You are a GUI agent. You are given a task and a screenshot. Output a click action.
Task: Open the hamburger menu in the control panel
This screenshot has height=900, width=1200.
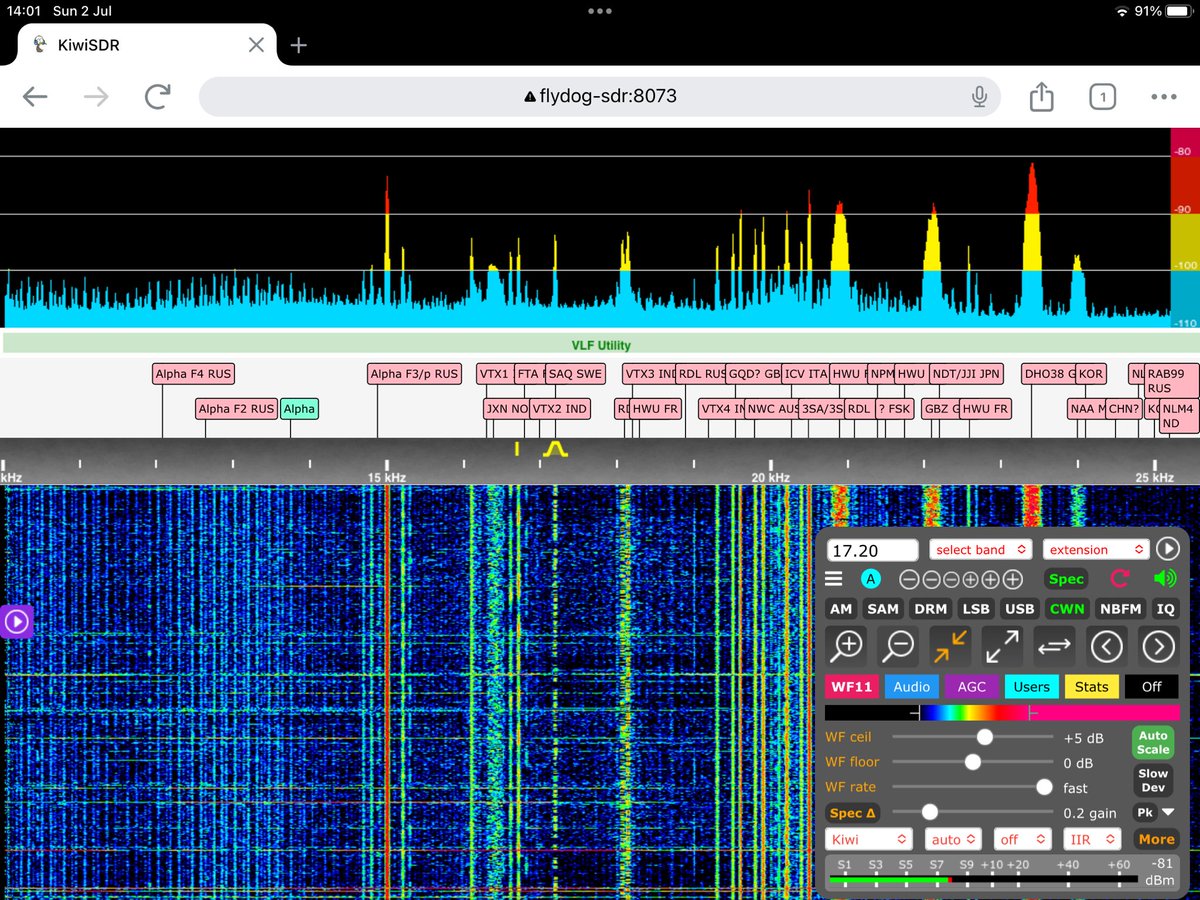click(x=836, y=579)
